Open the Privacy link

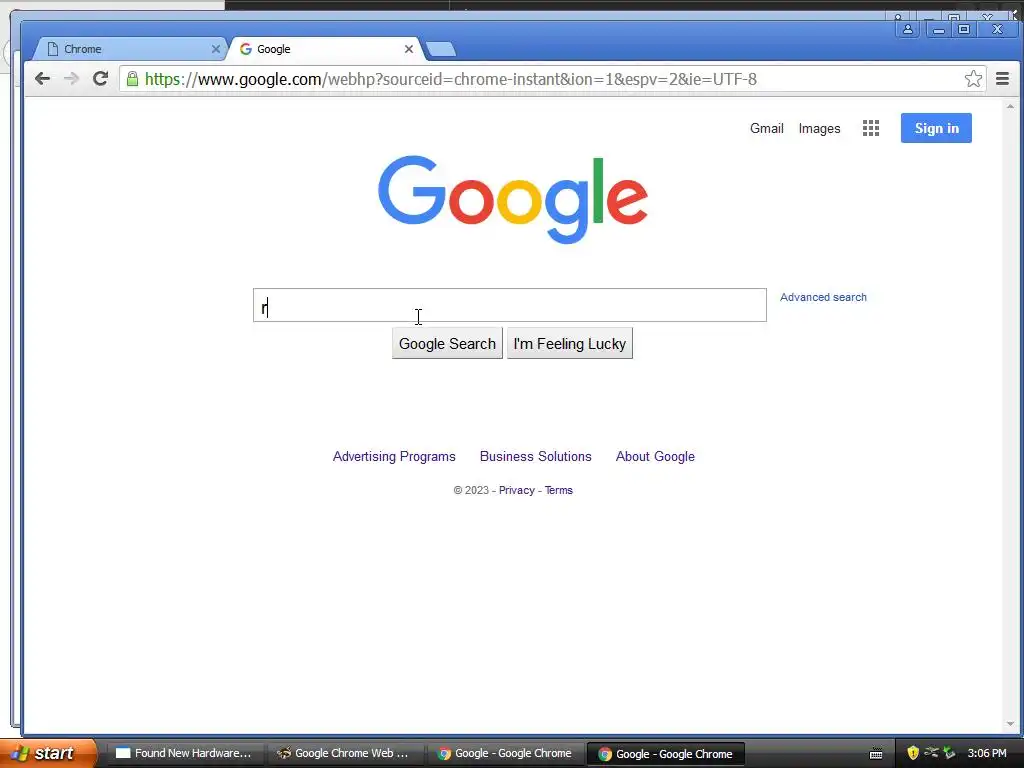point(517,490)
